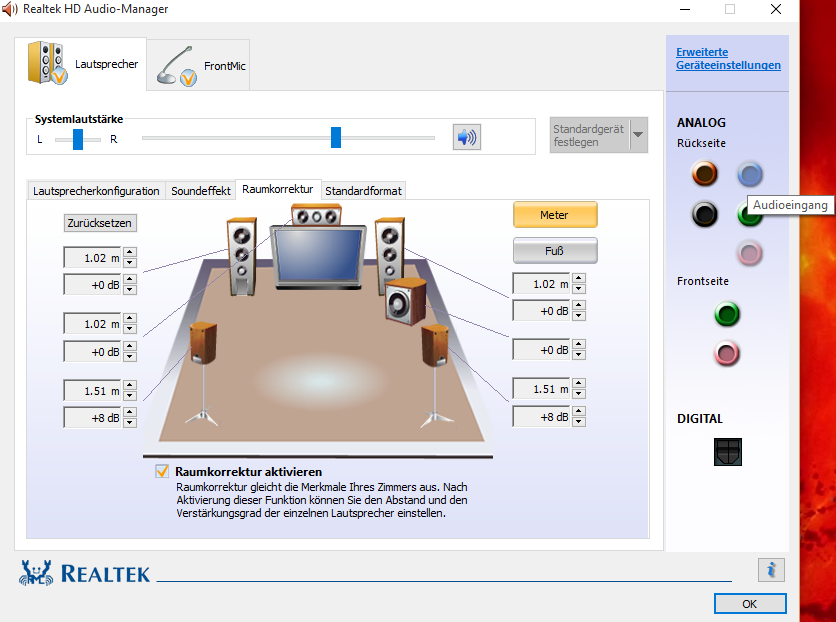Increase subwoofer +0 dB gain stepper

(579, 344)
